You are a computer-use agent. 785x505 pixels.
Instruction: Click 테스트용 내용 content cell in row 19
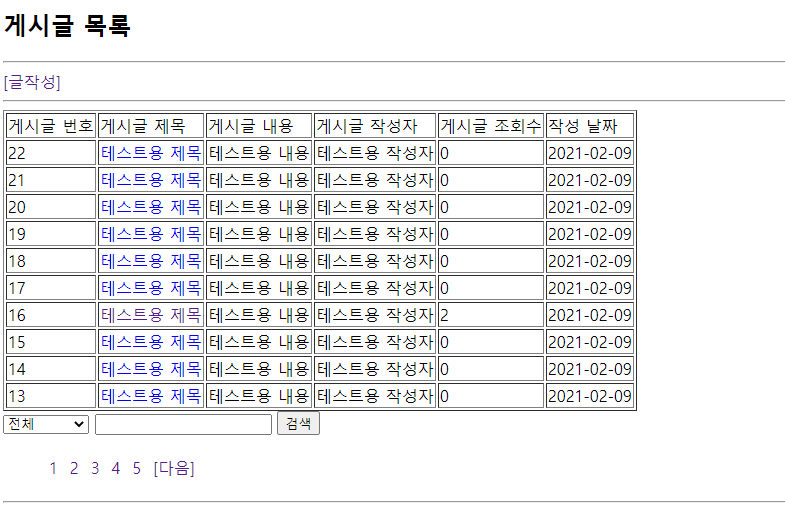[259, 234]
